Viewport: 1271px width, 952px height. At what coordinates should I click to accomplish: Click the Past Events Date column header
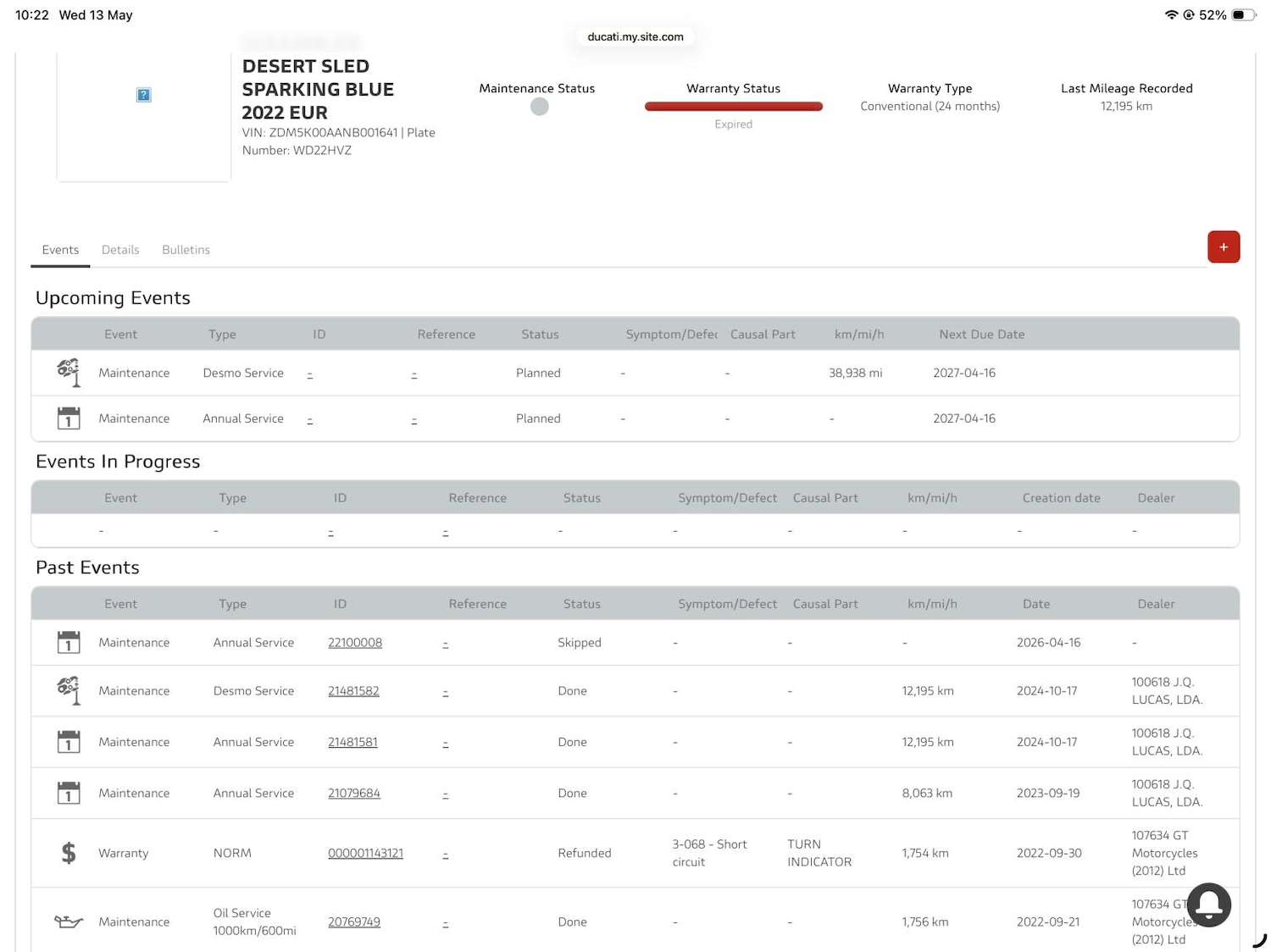[1036, 604]
